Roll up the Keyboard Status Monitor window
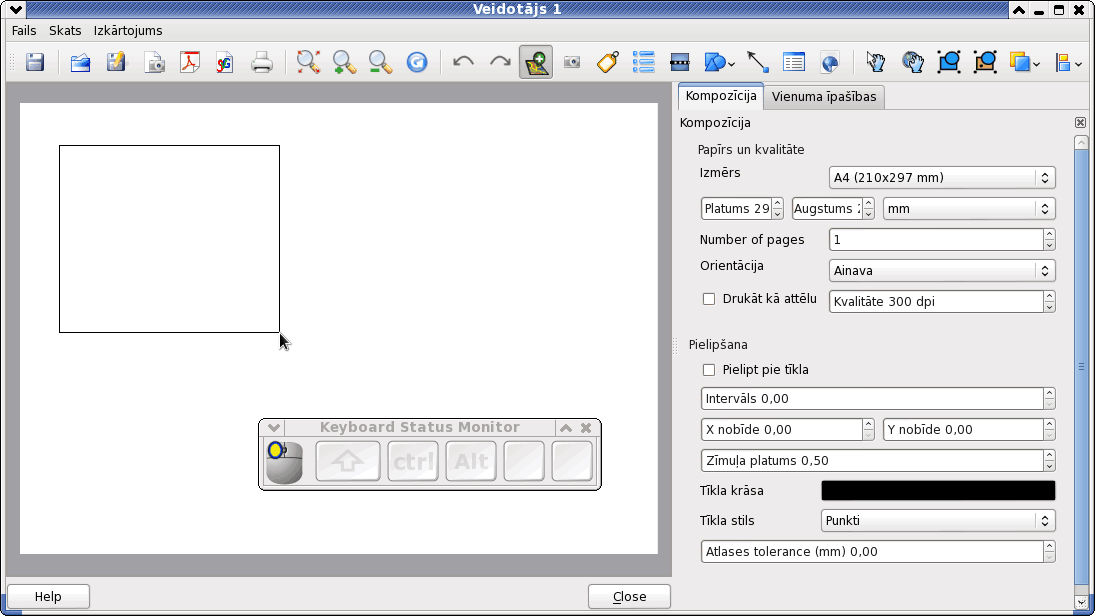 coord(566,427)
